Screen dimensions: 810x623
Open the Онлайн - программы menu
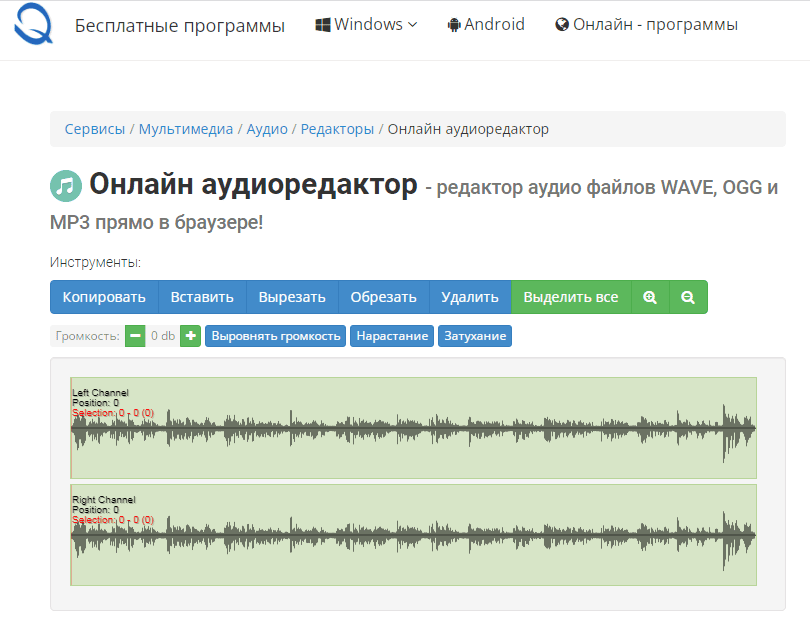(x=646, y=24)
